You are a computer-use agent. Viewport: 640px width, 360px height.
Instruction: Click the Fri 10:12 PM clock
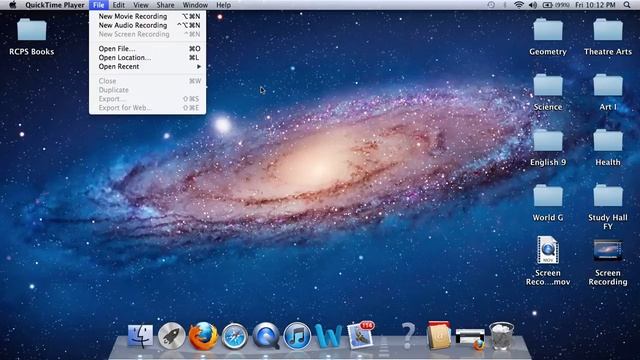[595, 5]
